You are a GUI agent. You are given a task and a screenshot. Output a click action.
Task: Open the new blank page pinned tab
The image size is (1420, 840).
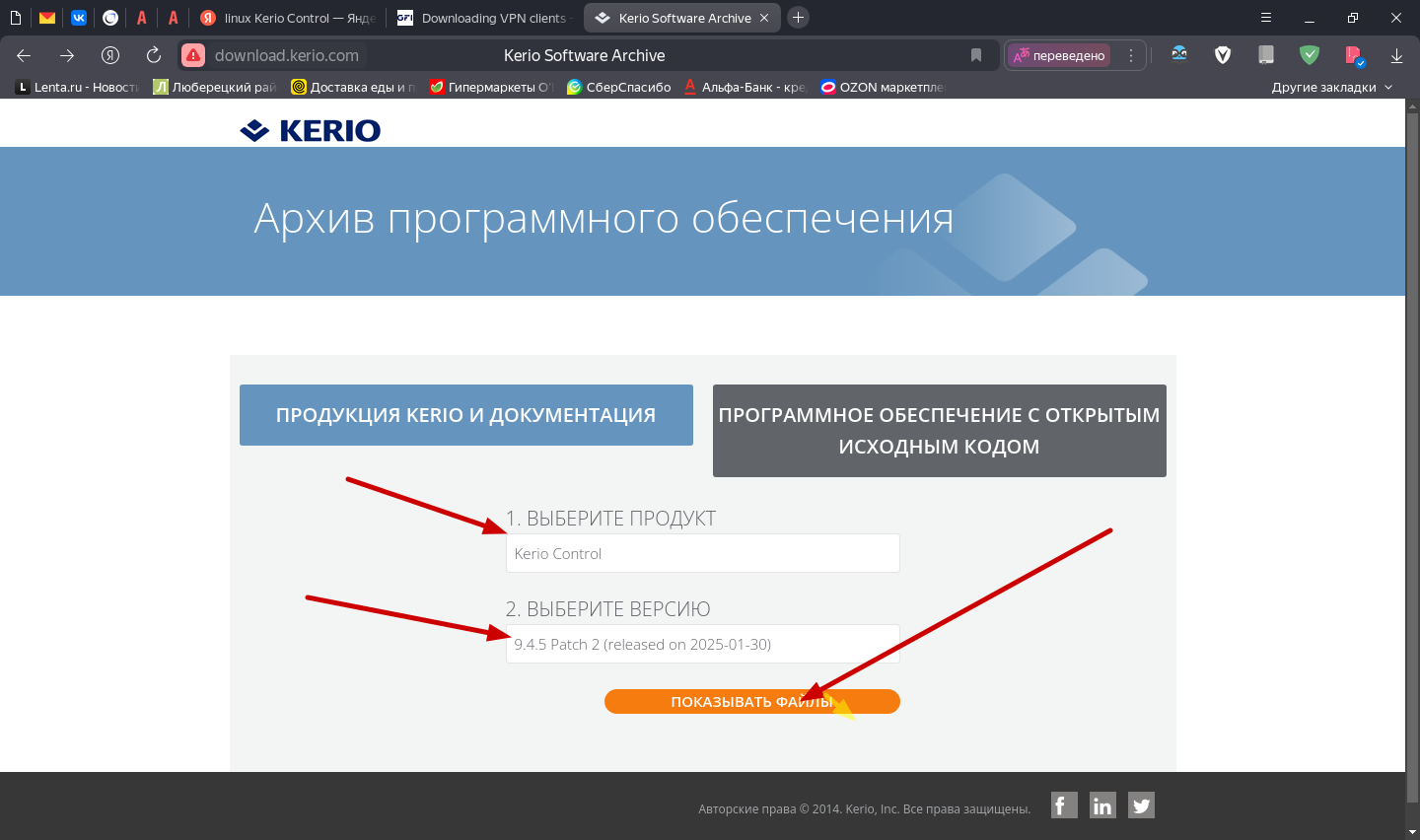[x=16, y=18]
